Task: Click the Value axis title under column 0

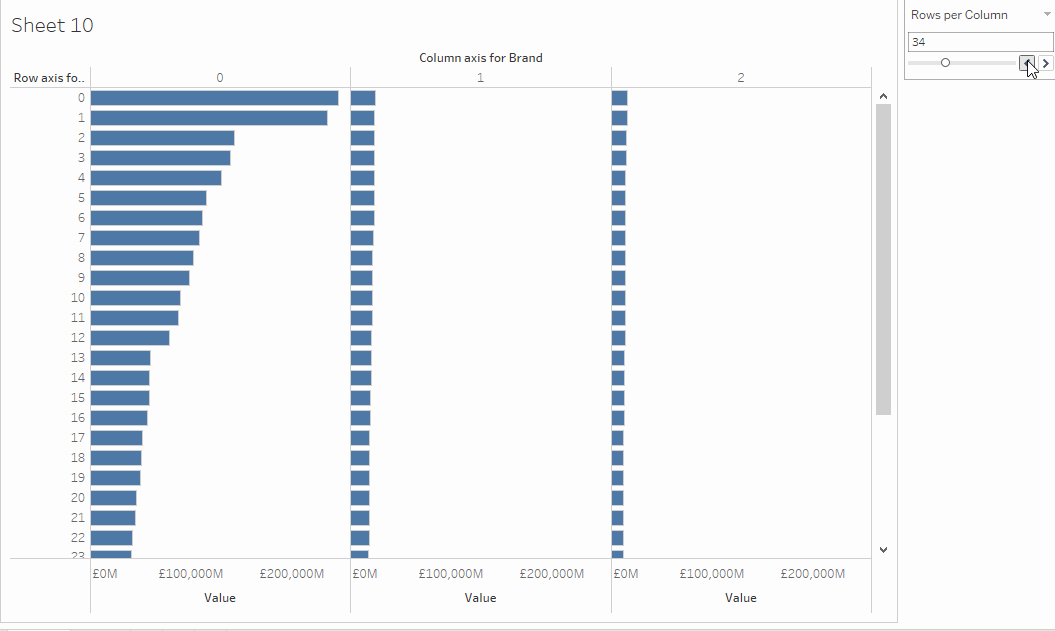Action: point(220,598)
